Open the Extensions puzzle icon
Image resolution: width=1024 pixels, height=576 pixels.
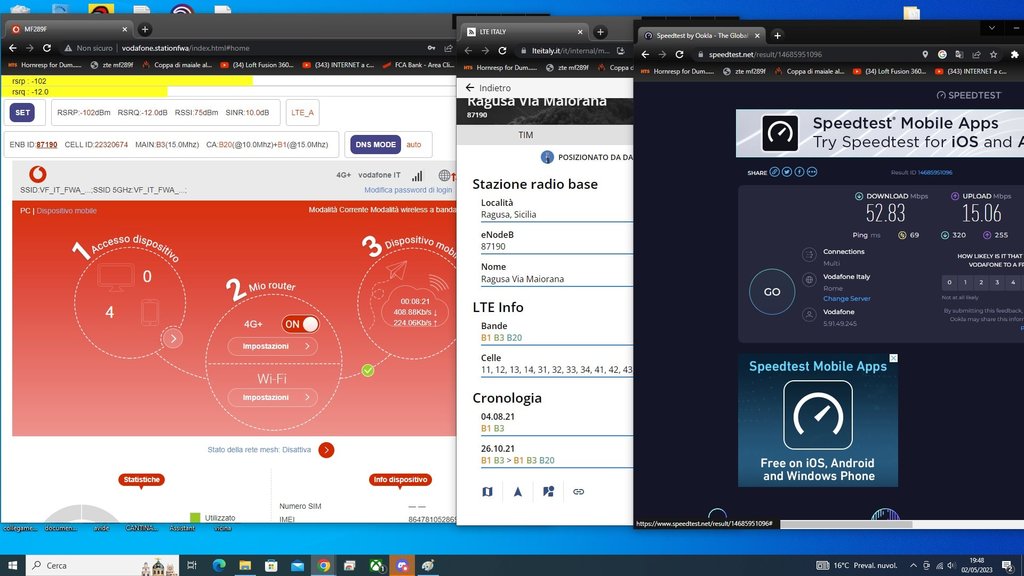click(x=1014, y=54)
